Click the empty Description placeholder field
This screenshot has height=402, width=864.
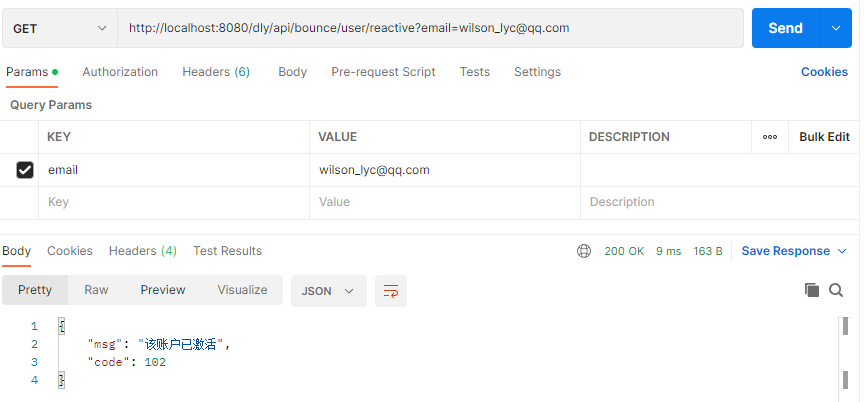tap(719, 202)
